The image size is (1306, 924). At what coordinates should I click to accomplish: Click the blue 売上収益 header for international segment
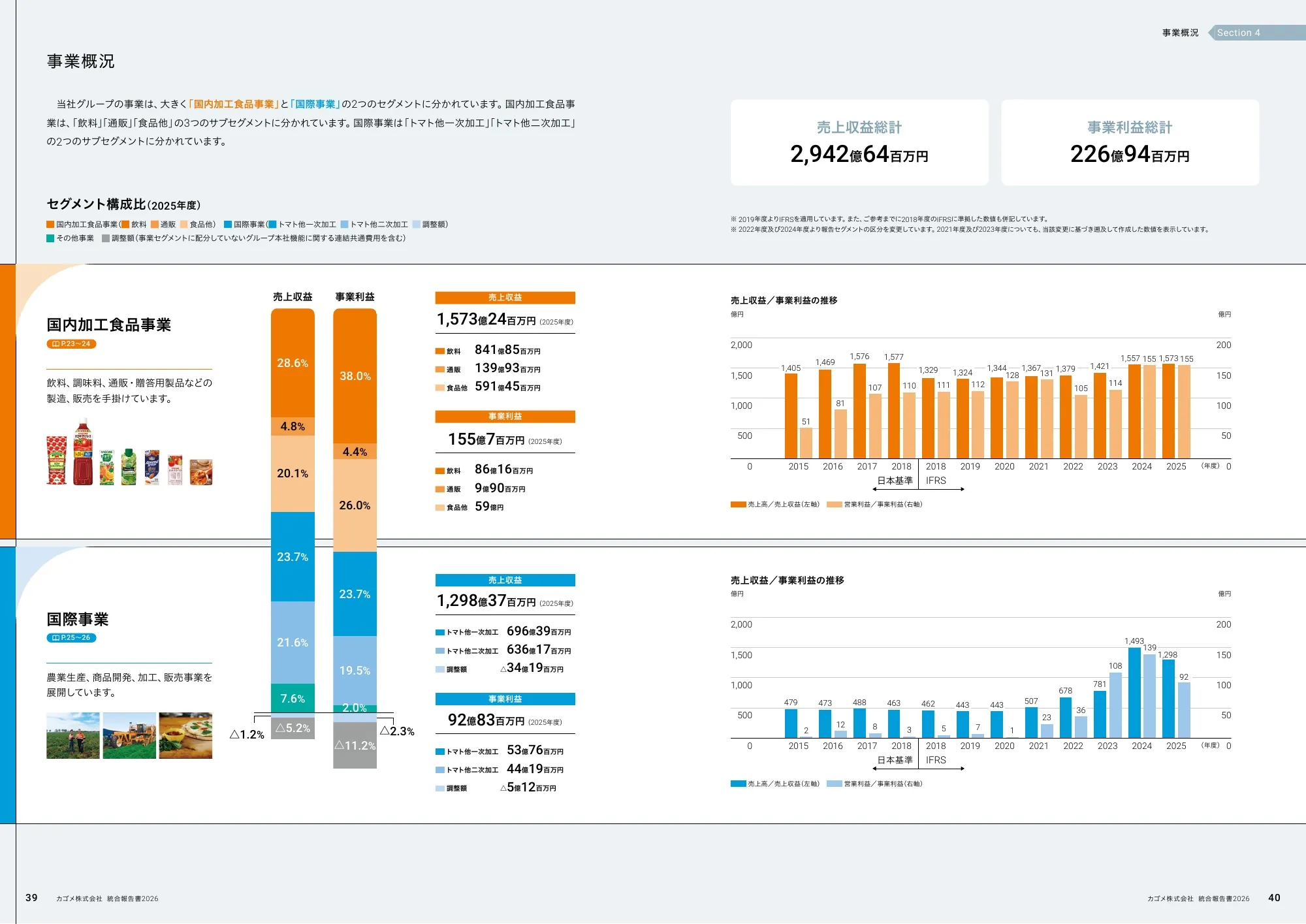[x=505, y=581]
